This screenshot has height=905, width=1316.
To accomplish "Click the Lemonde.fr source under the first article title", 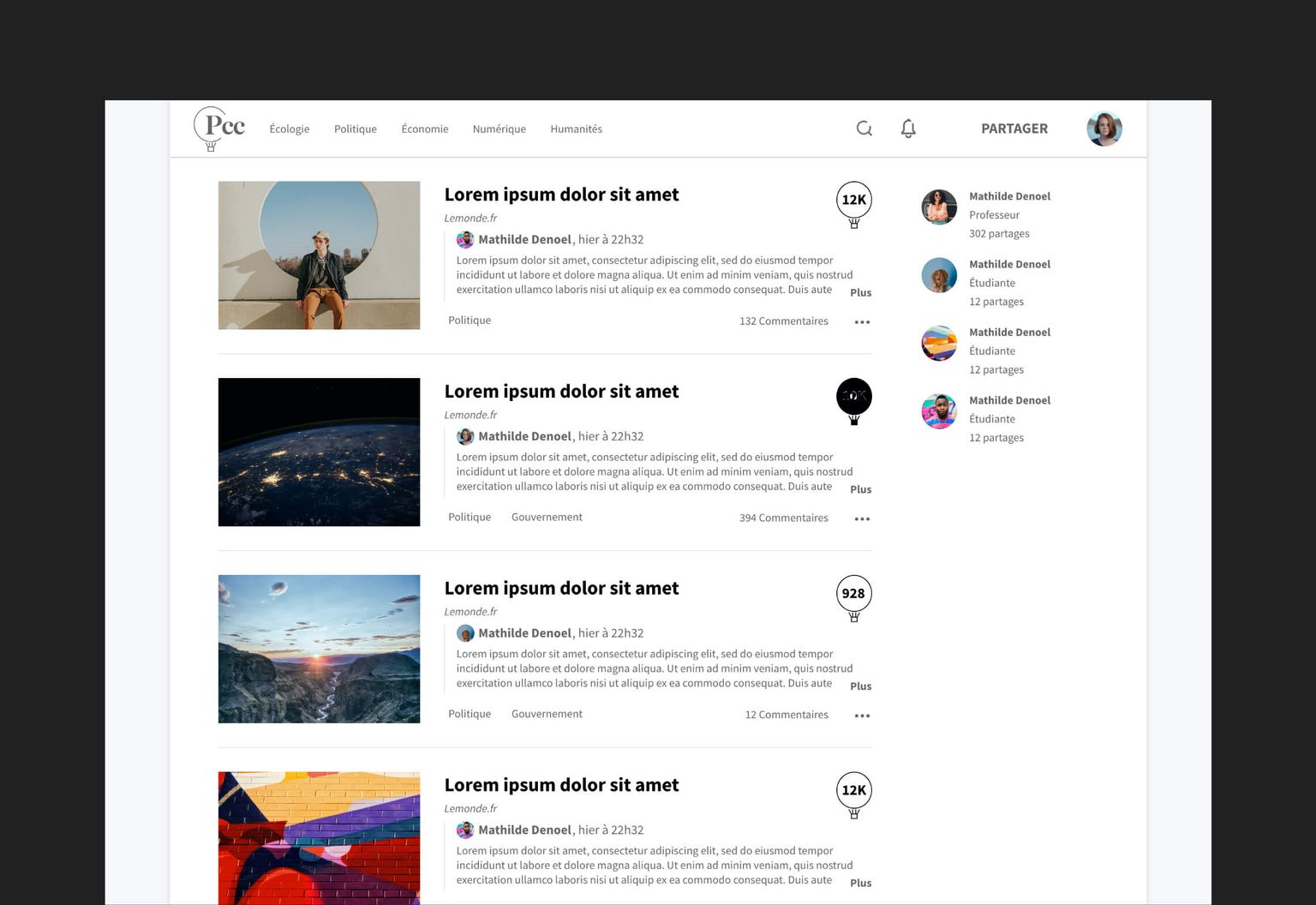I will [470, 219].
